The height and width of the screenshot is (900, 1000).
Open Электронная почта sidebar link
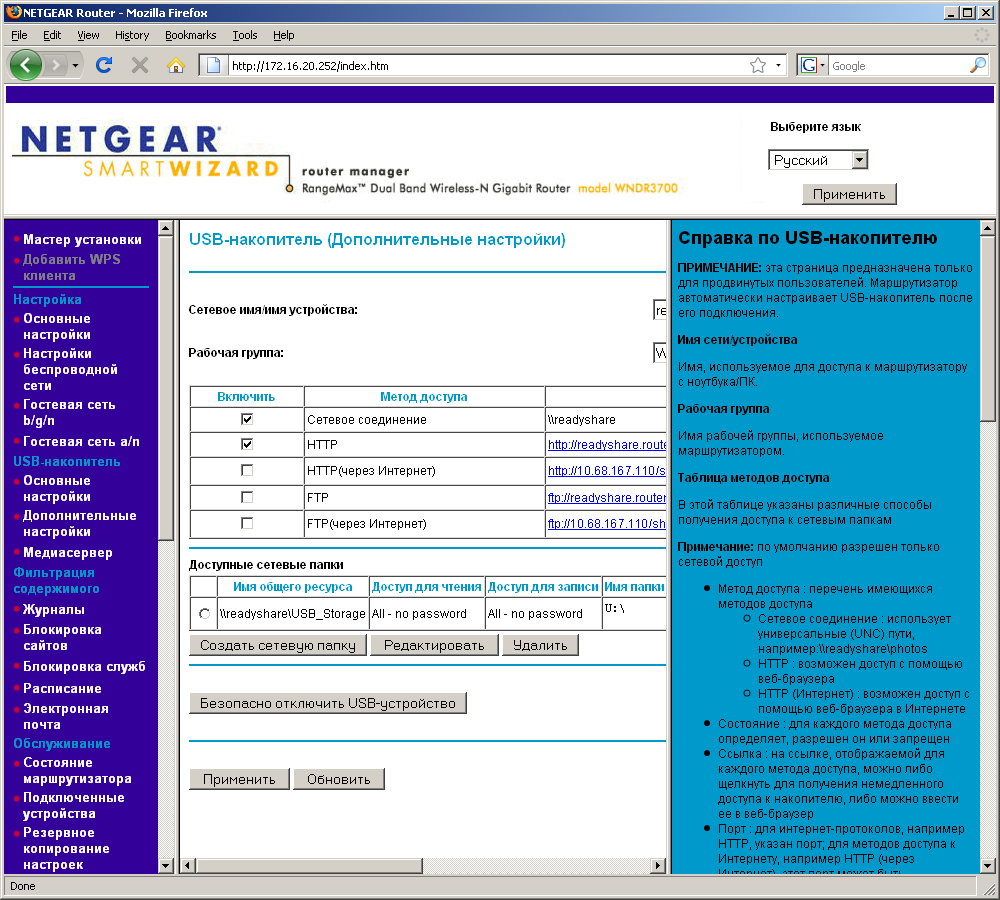point(66,717)
